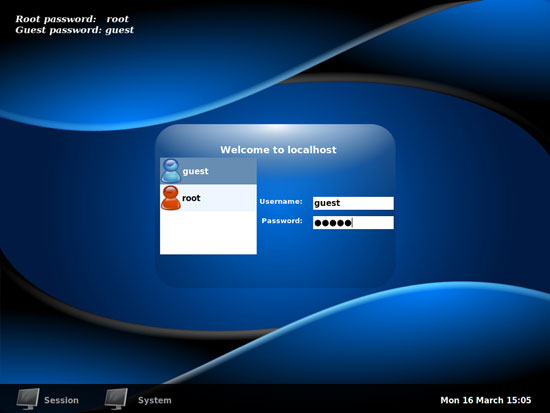Click the Username label
Viewport: 550px width, 413px height.
[281, 201]
